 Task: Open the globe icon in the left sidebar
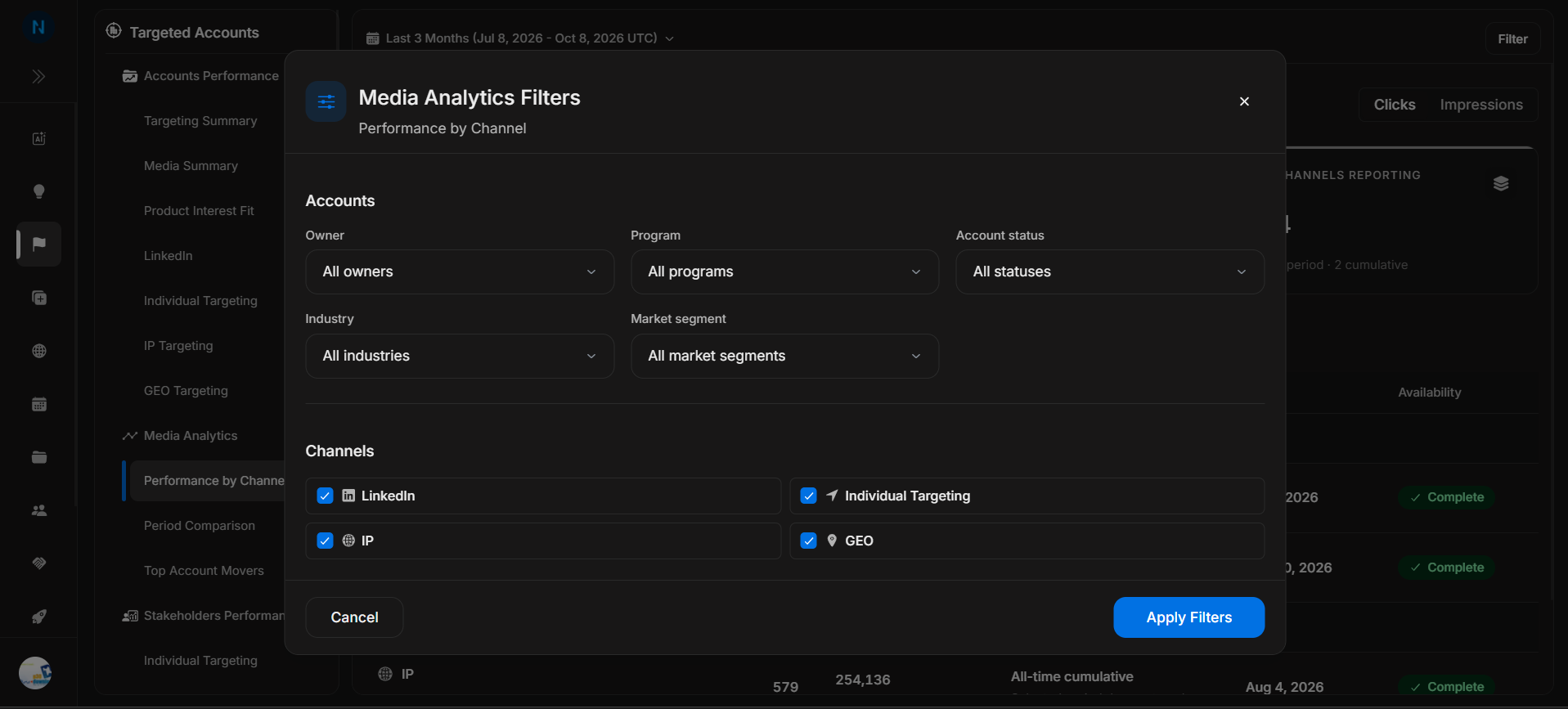tap(38, 351)
